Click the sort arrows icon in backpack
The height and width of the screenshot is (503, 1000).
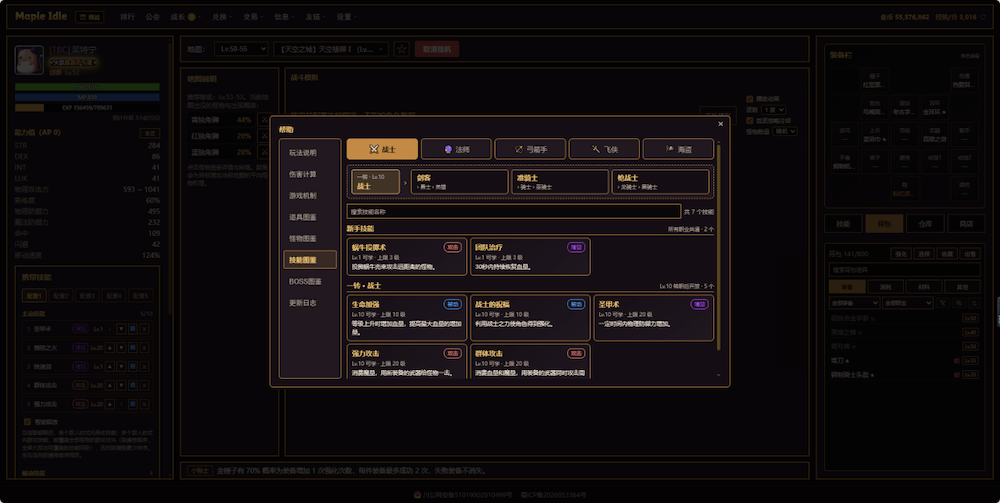pos(974,303)
